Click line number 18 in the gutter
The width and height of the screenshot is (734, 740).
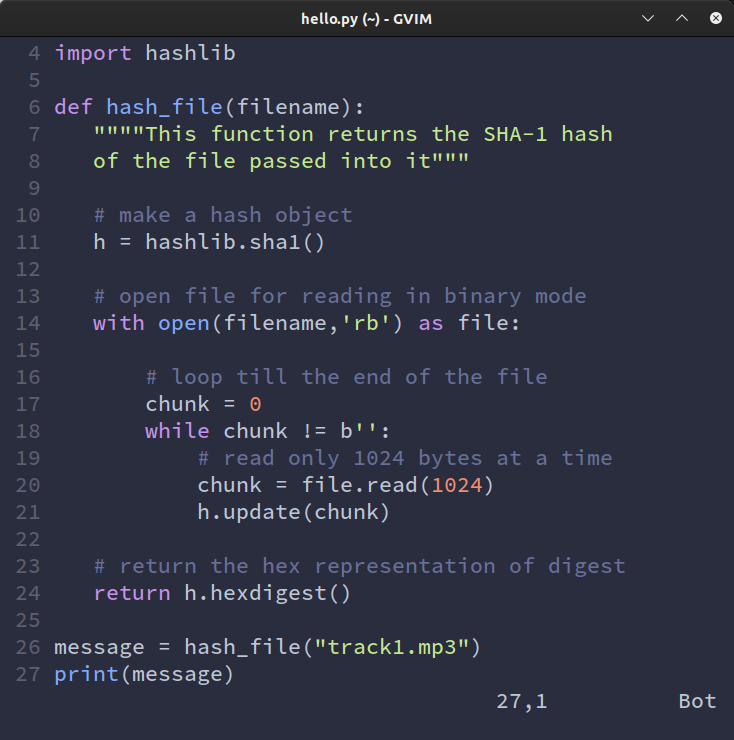point(28,431)
